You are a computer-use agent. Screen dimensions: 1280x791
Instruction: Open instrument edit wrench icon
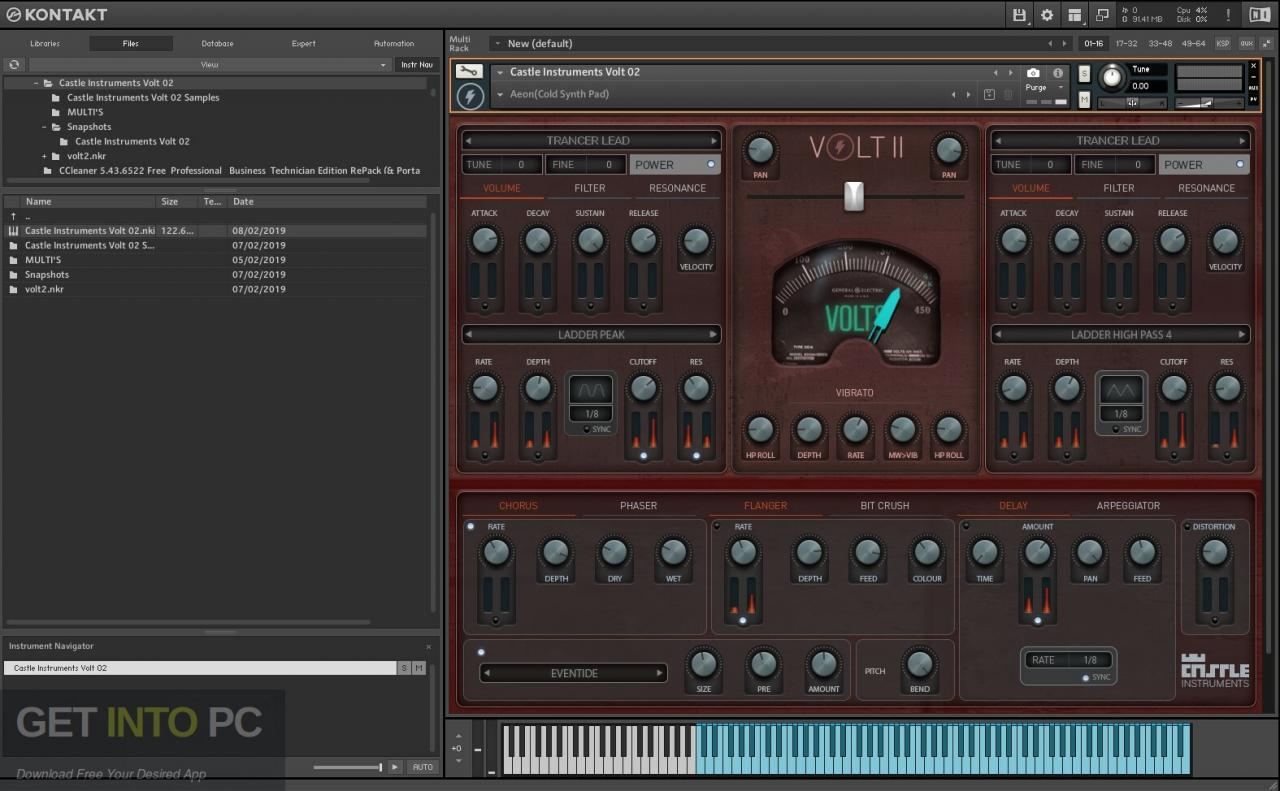point(468,71)
